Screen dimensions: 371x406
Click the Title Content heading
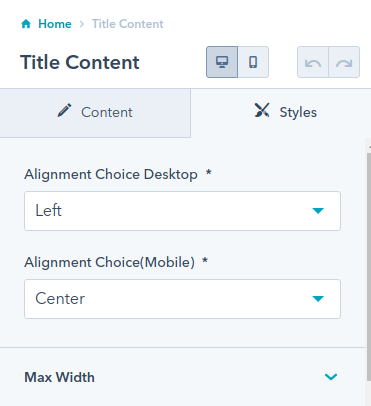click(80, 62)
